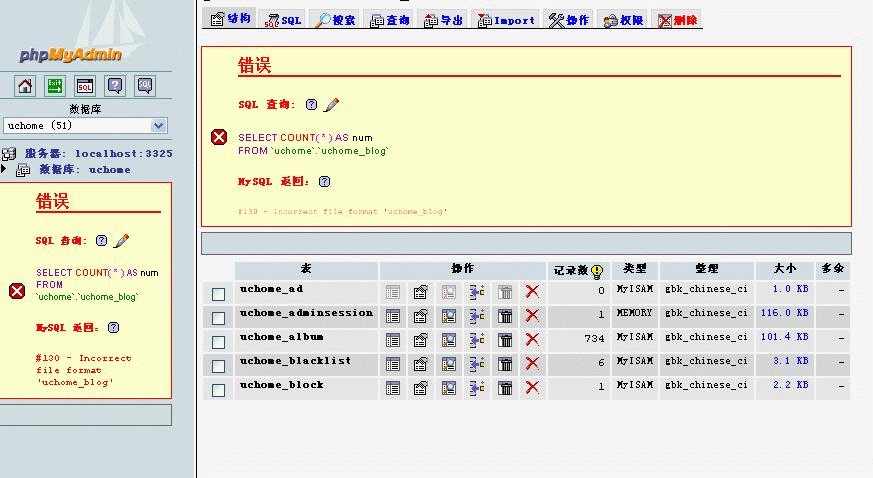Viewport: 873px width, 478px height.
Task: Check the uchome_block table checkbox
Action: pos(218,390)
